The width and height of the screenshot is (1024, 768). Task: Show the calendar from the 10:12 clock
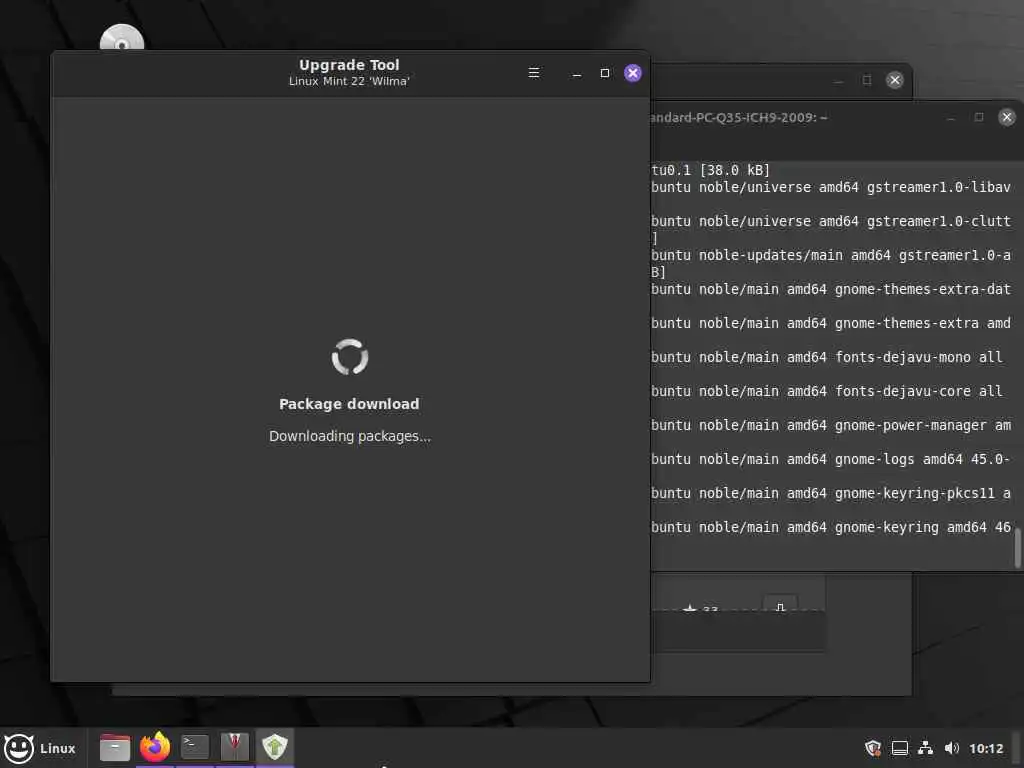tap(986, 748)
